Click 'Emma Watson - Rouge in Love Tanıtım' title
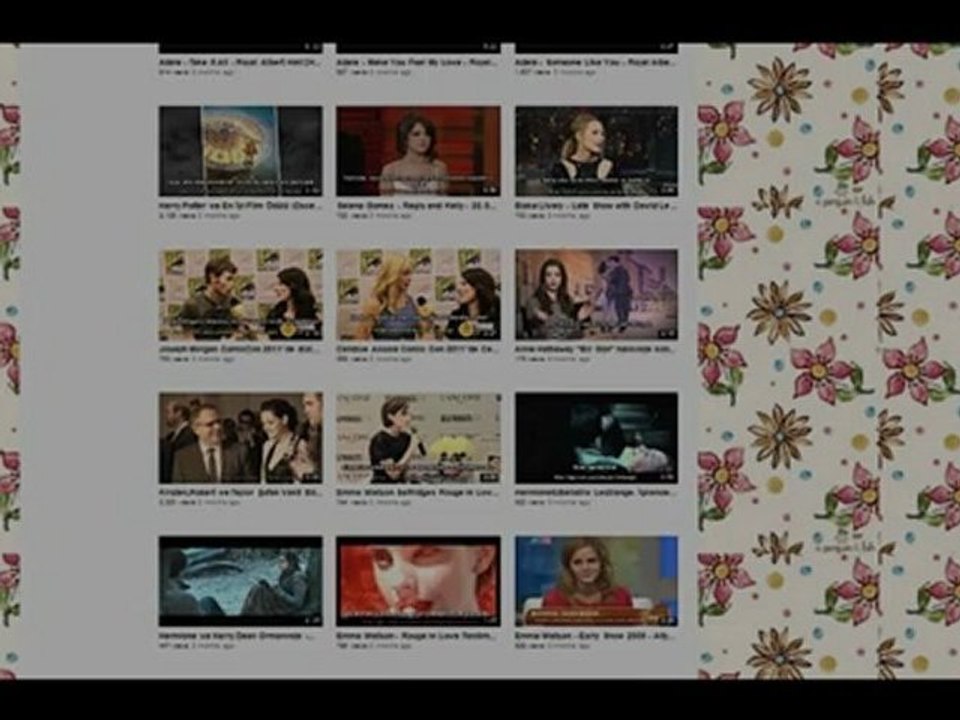This screenshot has width=960, height=720. 418,636
